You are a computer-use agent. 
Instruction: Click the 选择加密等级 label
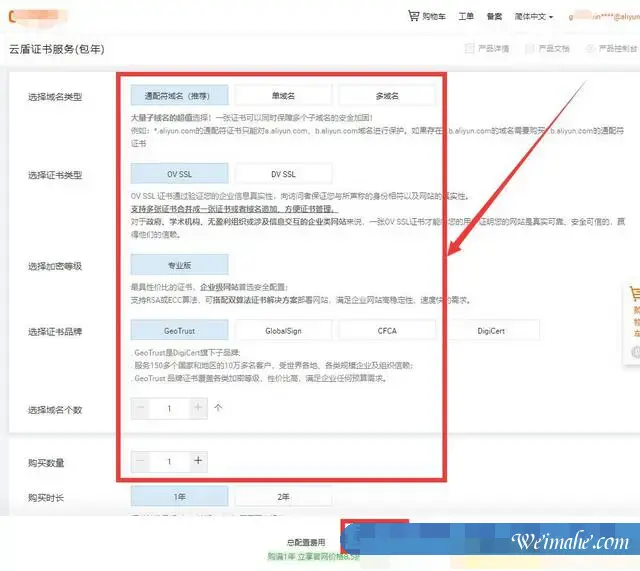pyautogui.click(x=55, y=267)
